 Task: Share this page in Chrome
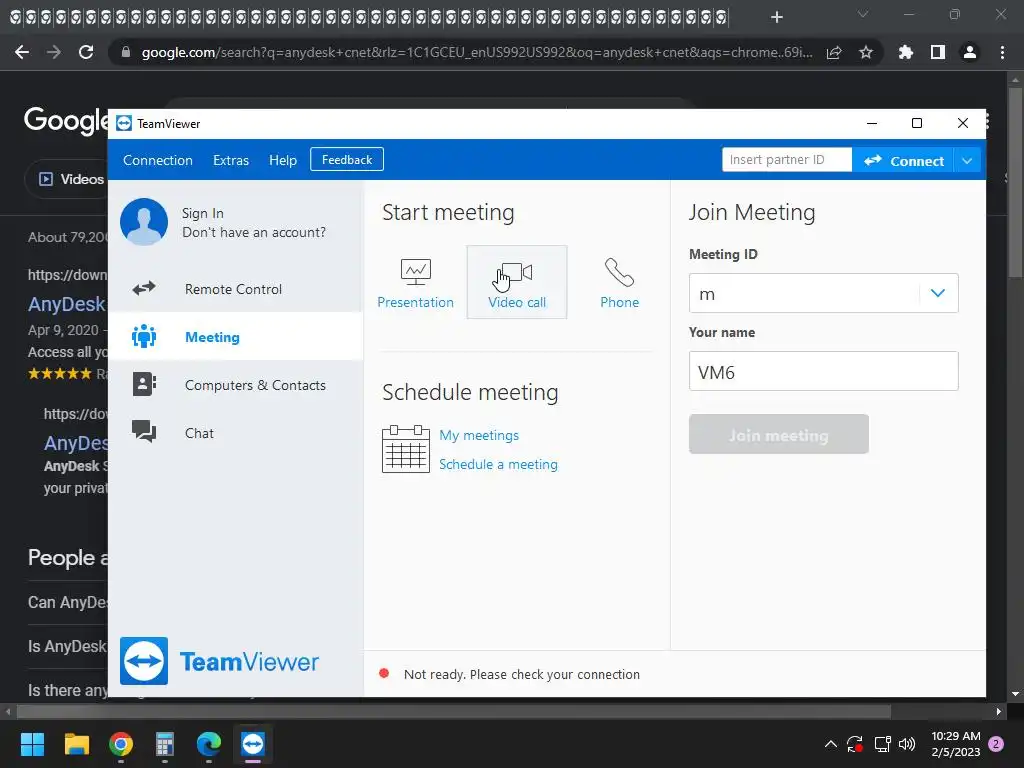tap(834, 52)
